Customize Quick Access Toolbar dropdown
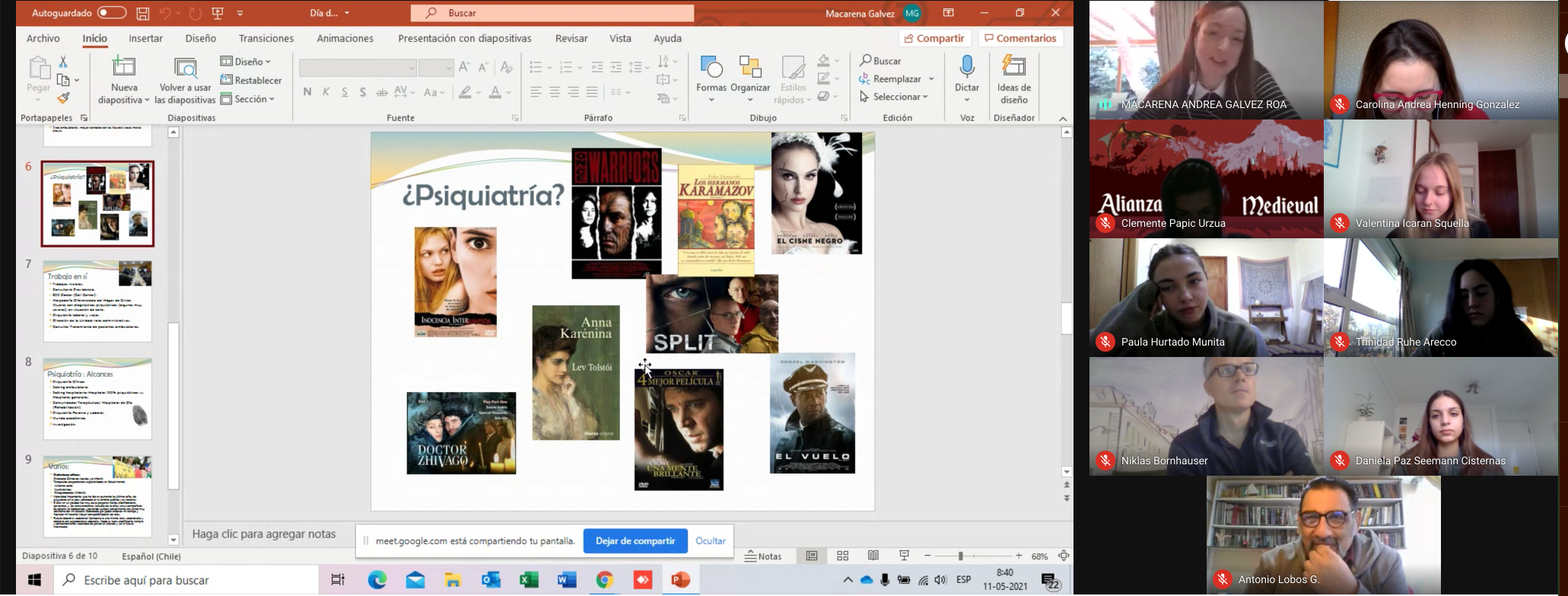Image resolution: width=1568 pixels, height=596 pixels. (240, 13)
